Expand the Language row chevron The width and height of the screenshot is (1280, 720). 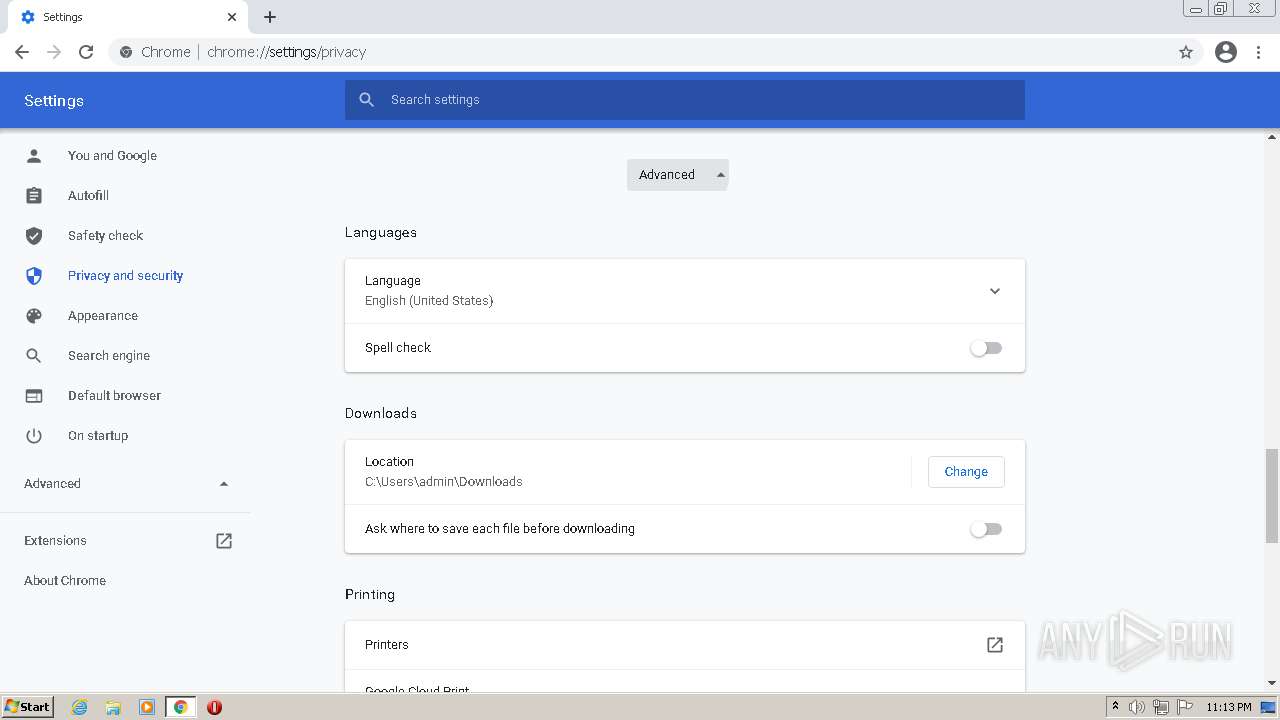995,291
